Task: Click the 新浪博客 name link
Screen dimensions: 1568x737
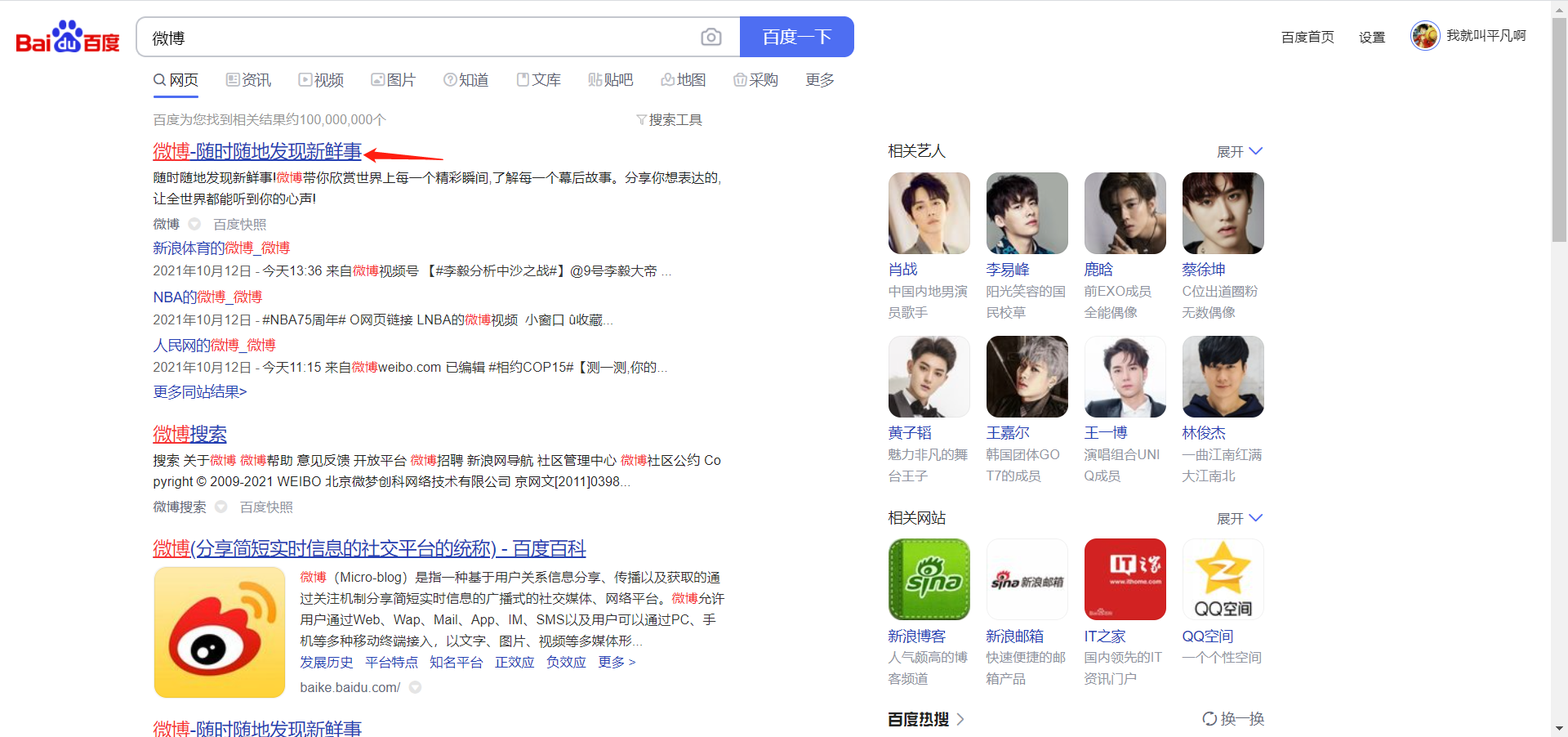Action: [917, 636]
